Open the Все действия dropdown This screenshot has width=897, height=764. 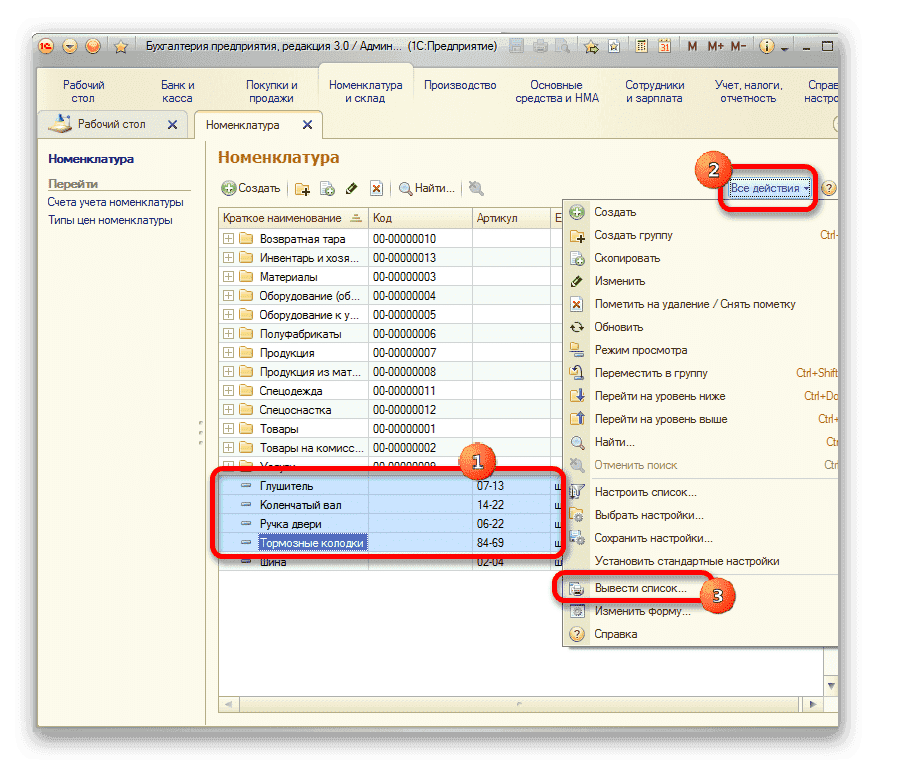pos(769,188)
